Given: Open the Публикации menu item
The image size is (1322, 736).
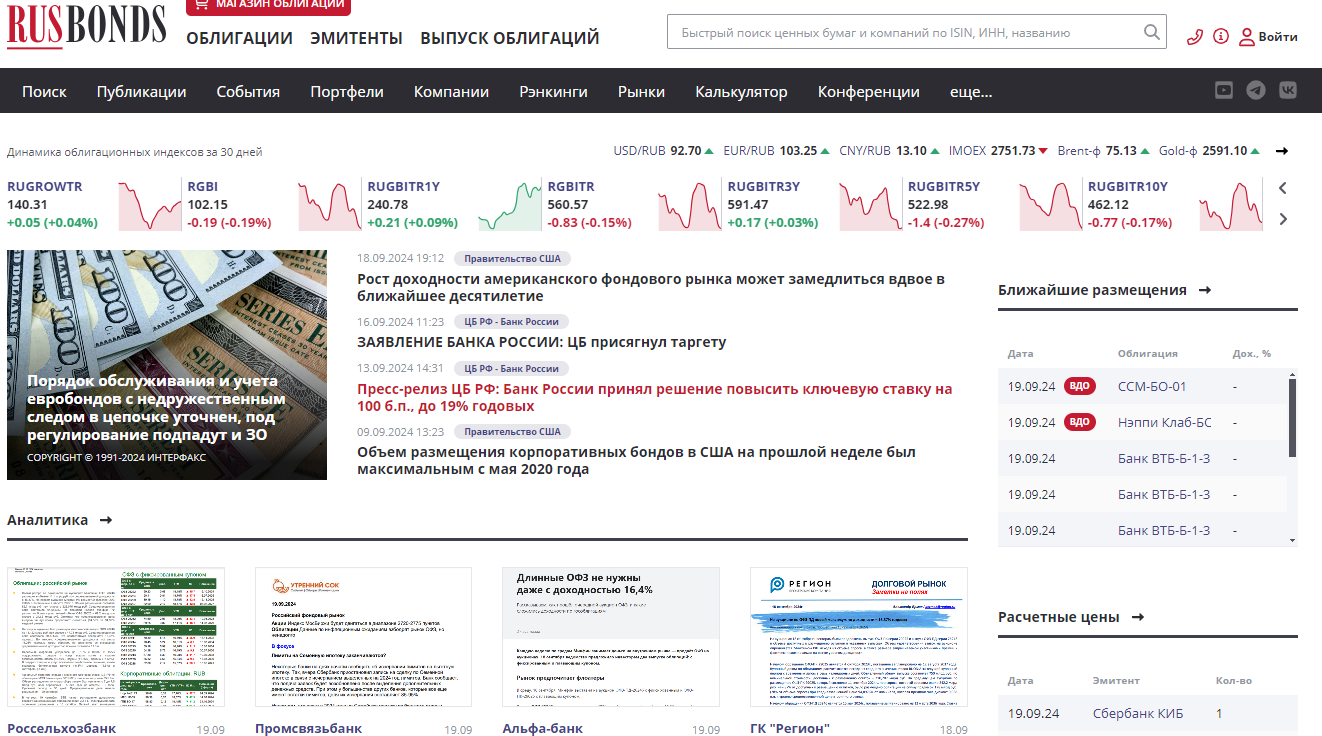Looking at the screenshot, I should click(x=142, y=91).
